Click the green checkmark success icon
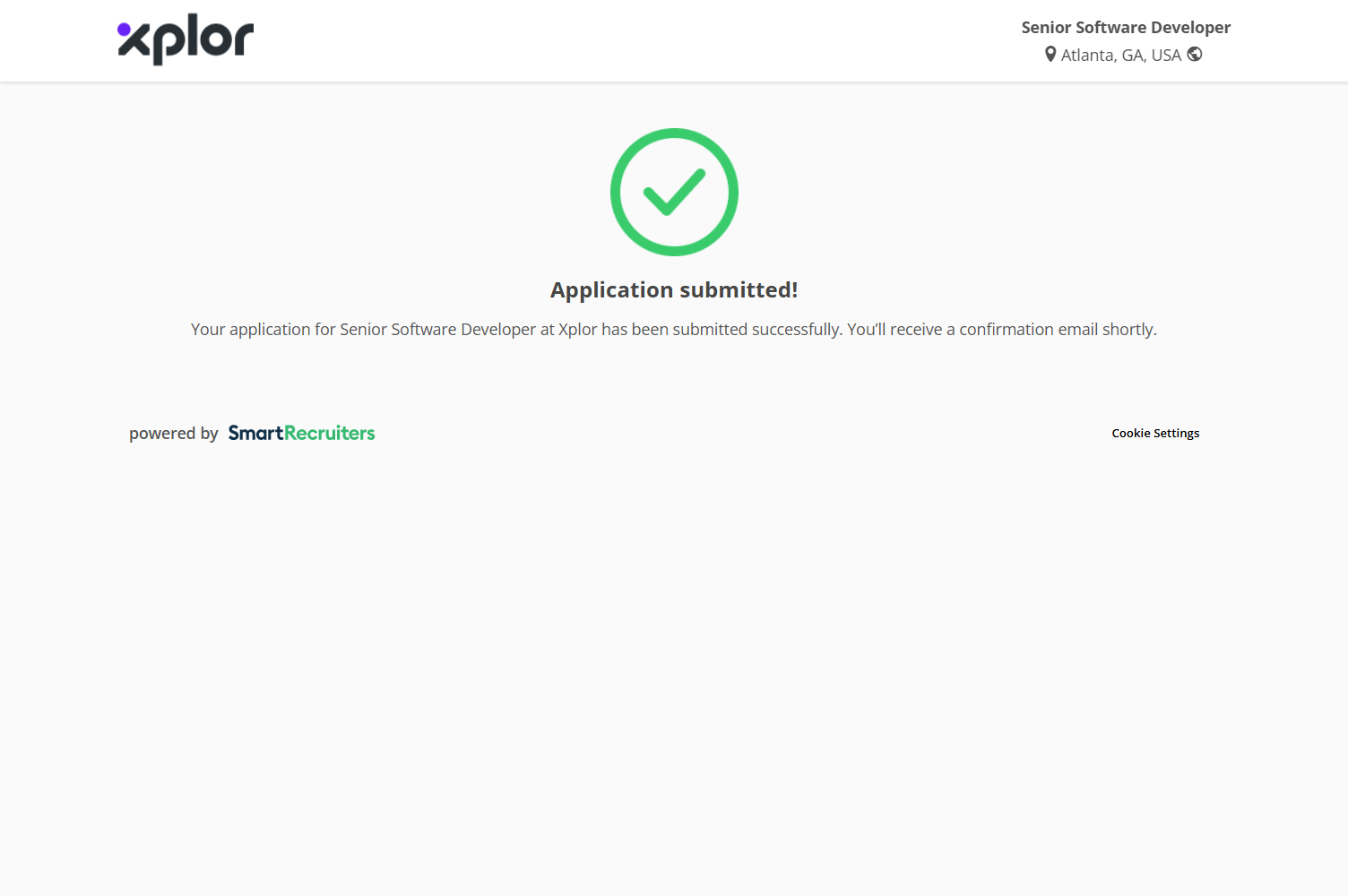This screenshot has width=1348, height=896. click(674, 192)
